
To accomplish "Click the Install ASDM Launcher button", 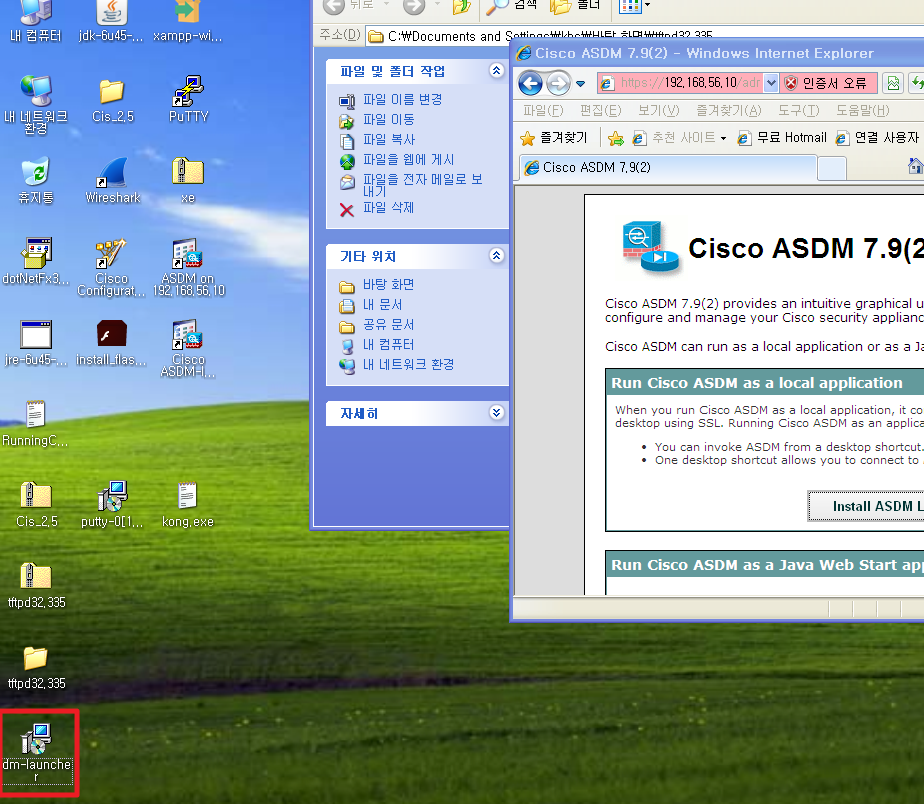I will tap(866, 506).
